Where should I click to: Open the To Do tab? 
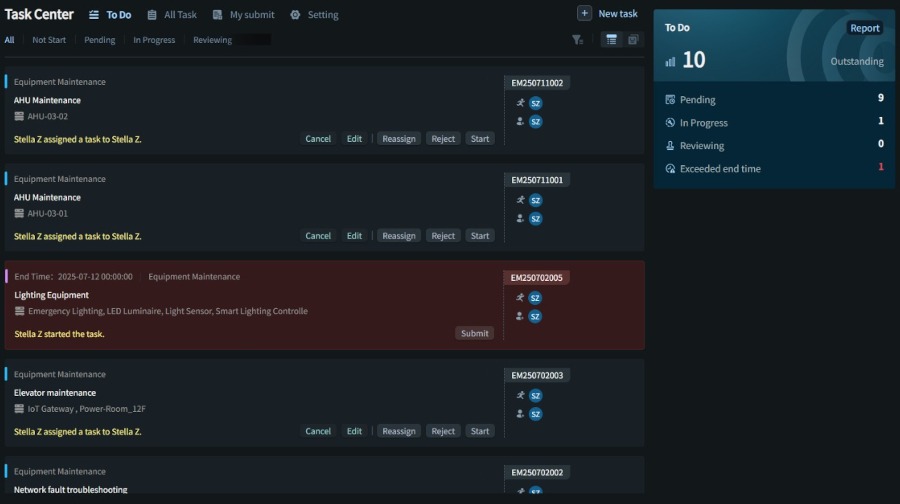(x=110, y=15)
